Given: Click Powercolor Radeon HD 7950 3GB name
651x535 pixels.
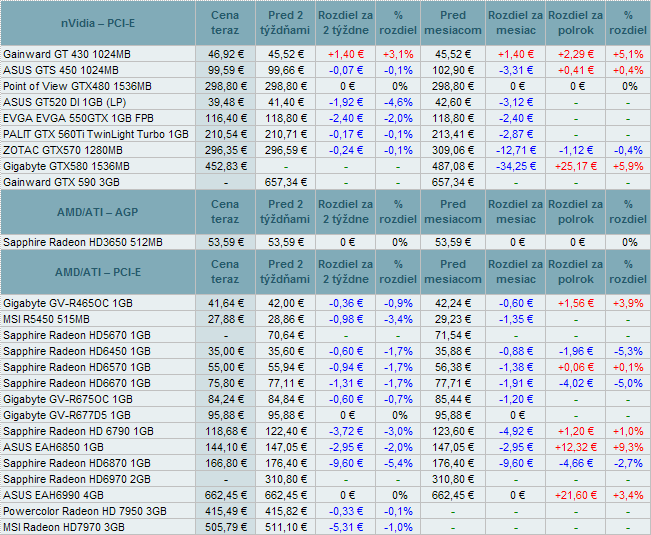Looking at the screenshot, I should [85, 511].
